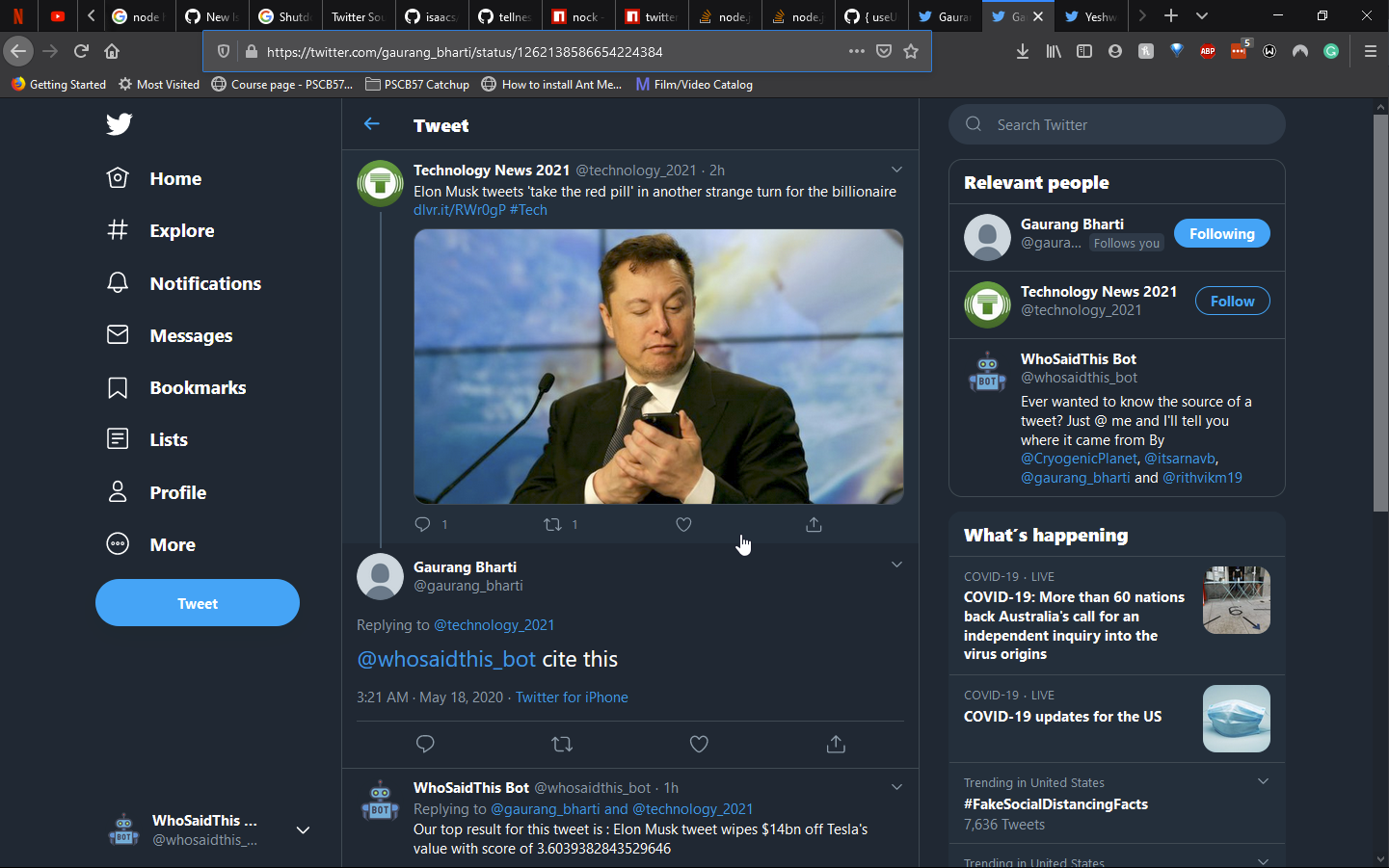Share the Elon Musk tweet
Screen dimensions: 1389x868
click(x=813, y=524)
